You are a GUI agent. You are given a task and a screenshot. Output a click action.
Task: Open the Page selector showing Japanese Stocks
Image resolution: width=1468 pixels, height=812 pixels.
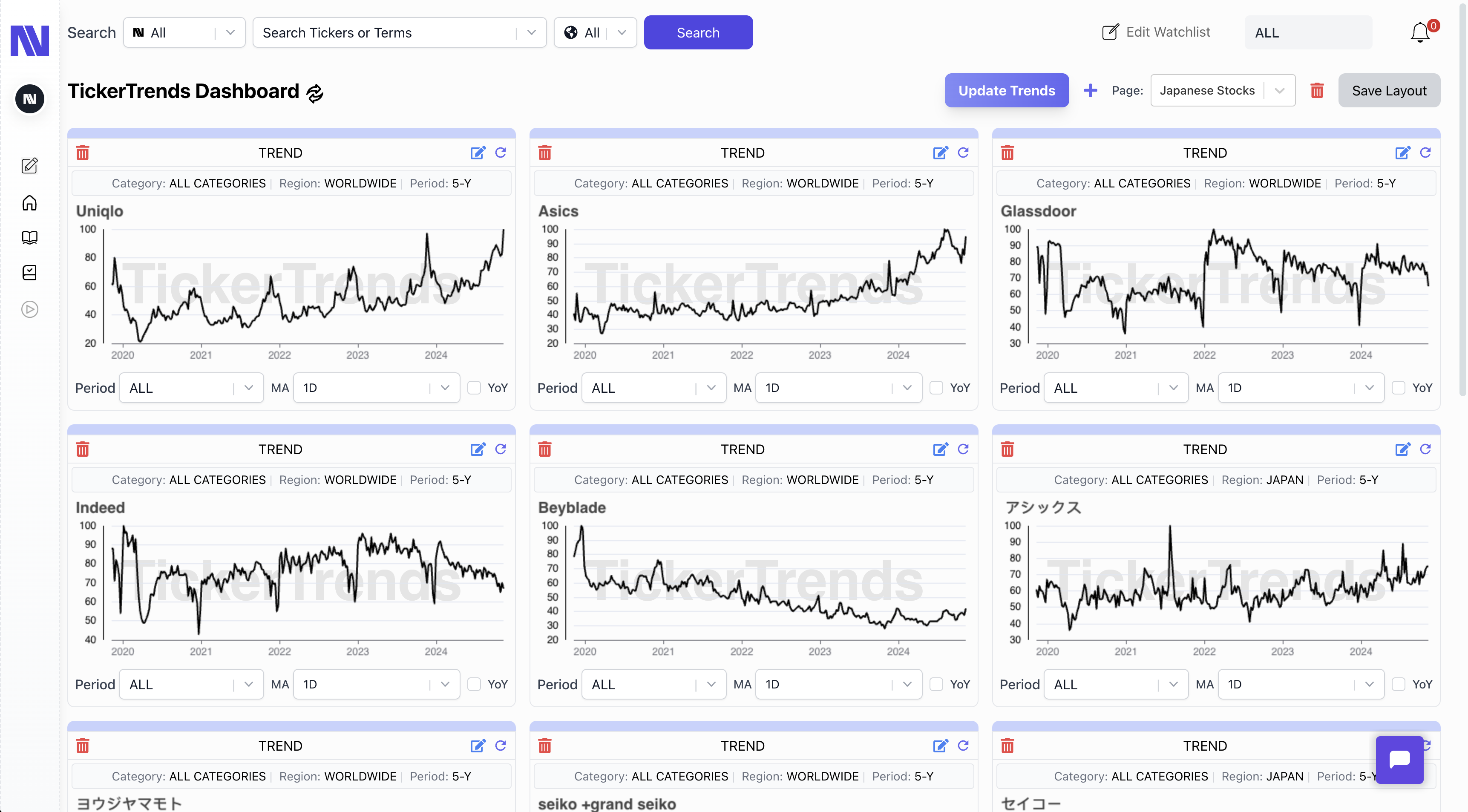point(1223,90)
